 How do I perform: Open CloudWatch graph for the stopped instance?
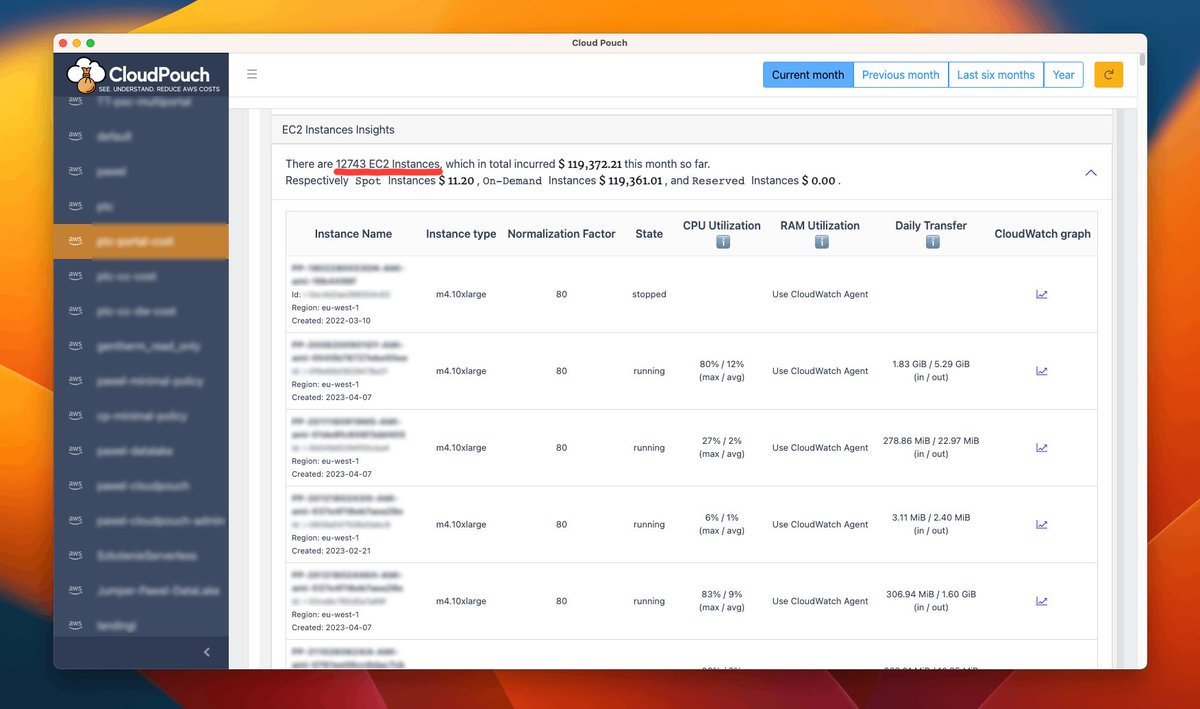[x=1042, y=294]
